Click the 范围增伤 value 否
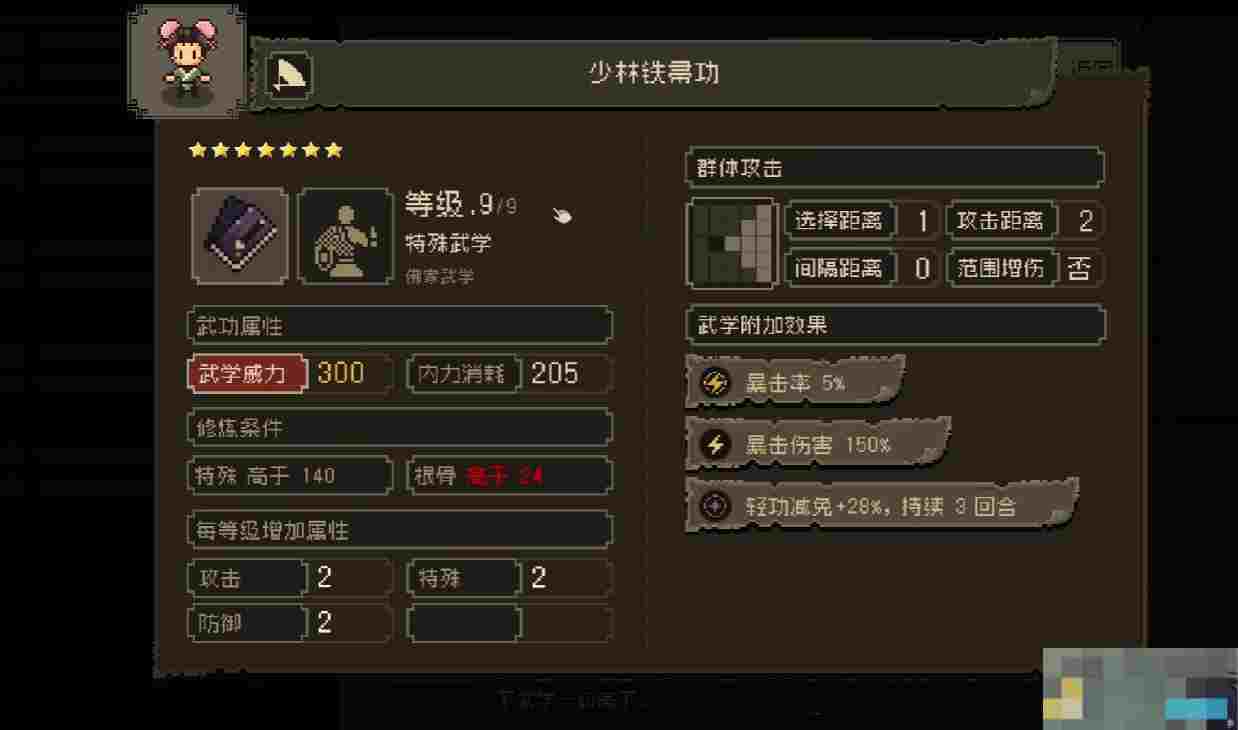Screen dimensions: 1238x730 pos(1078,268)
